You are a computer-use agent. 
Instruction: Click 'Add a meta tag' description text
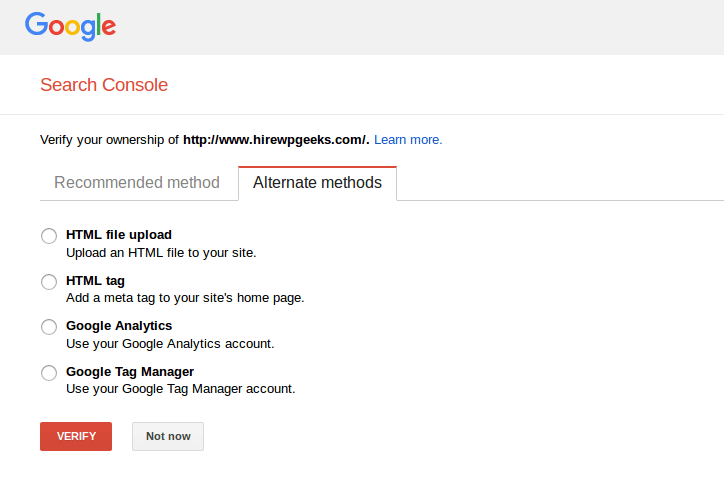[185, 298]
